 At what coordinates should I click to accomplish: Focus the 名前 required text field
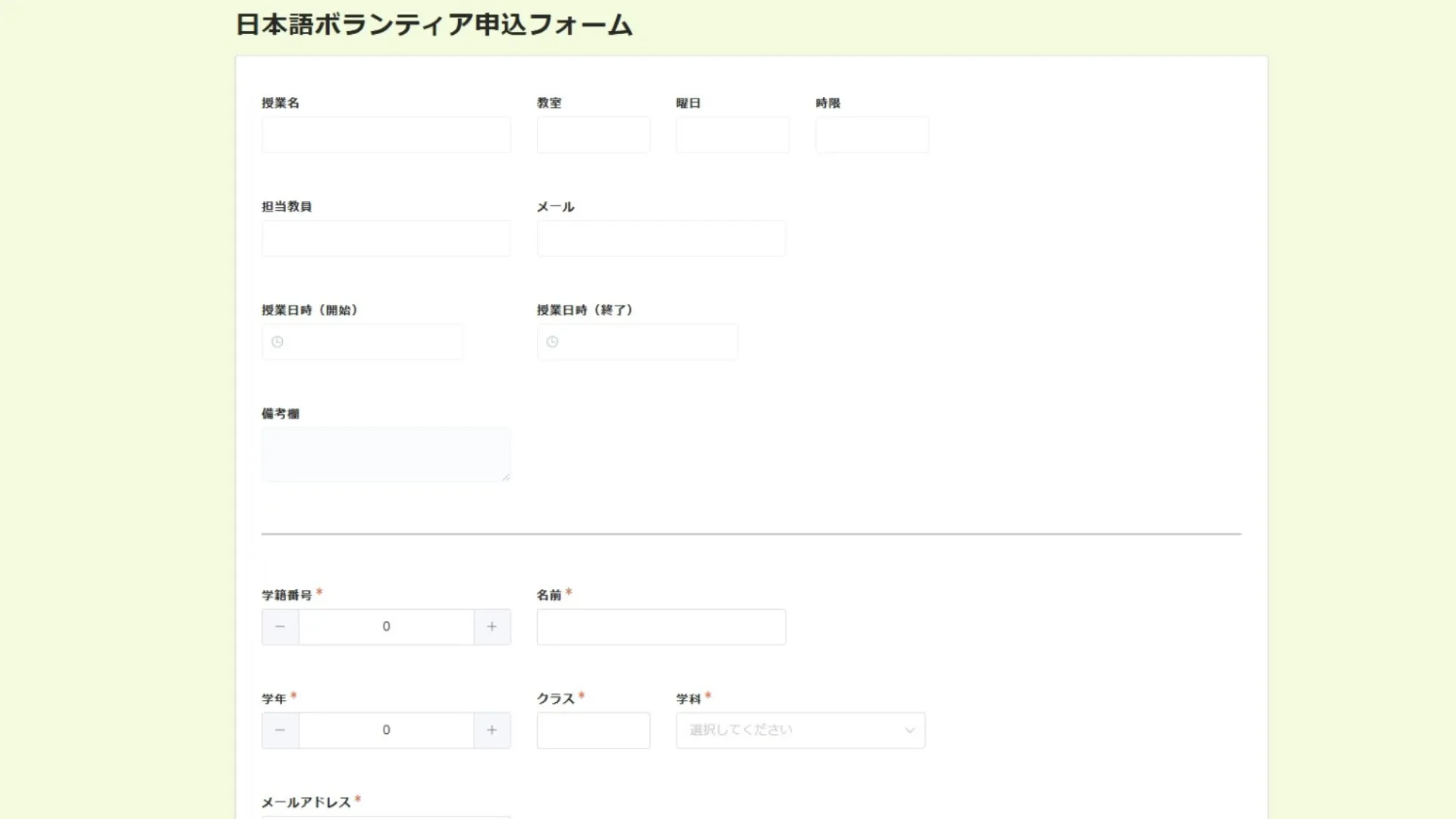point(661,626)
